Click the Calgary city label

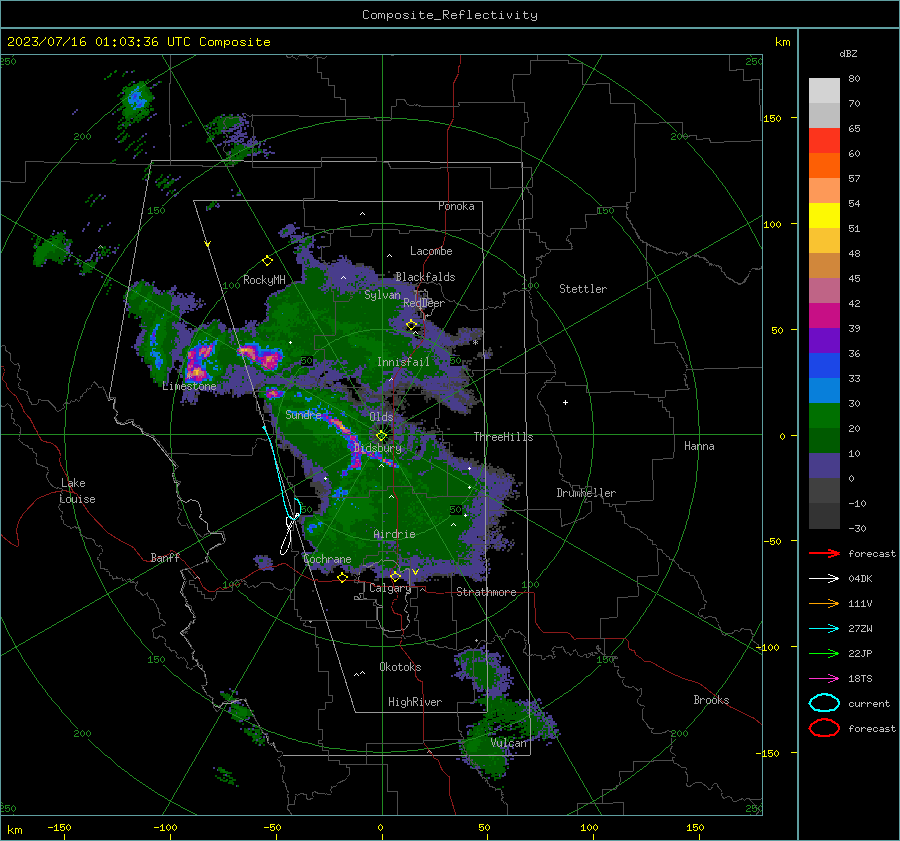[x=390, y=588]
